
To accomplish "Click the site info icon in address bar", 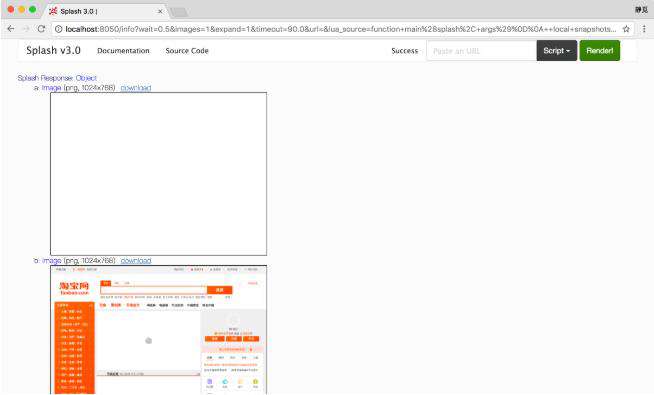I will click(58, 29).
